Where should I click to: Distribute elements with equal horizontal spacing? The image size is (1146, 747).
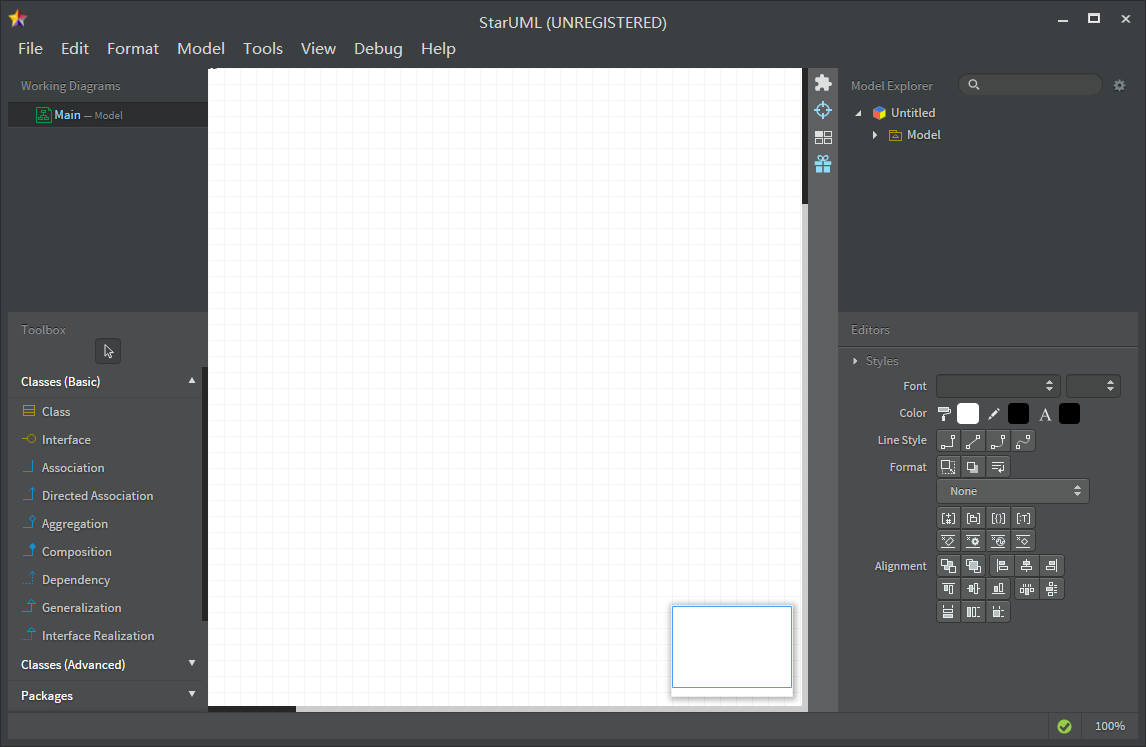[x=1027, y=589]
